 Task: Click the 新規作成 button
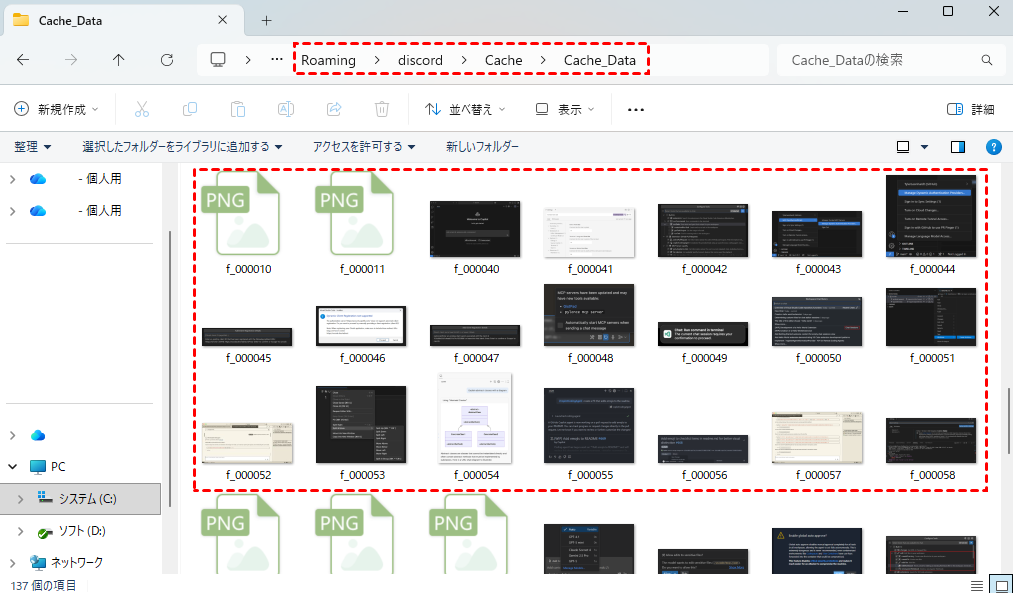pos(57,109)
